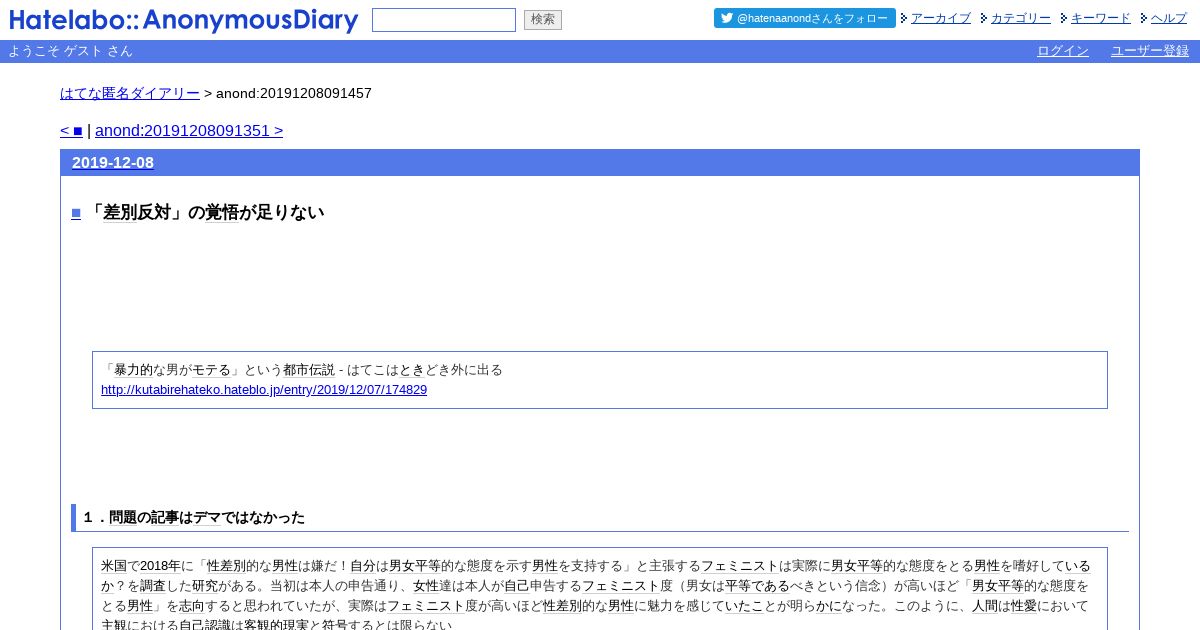Open the ヘルプ help link
Viewport: 1200px width, 630px height.
coord(1169,18)
